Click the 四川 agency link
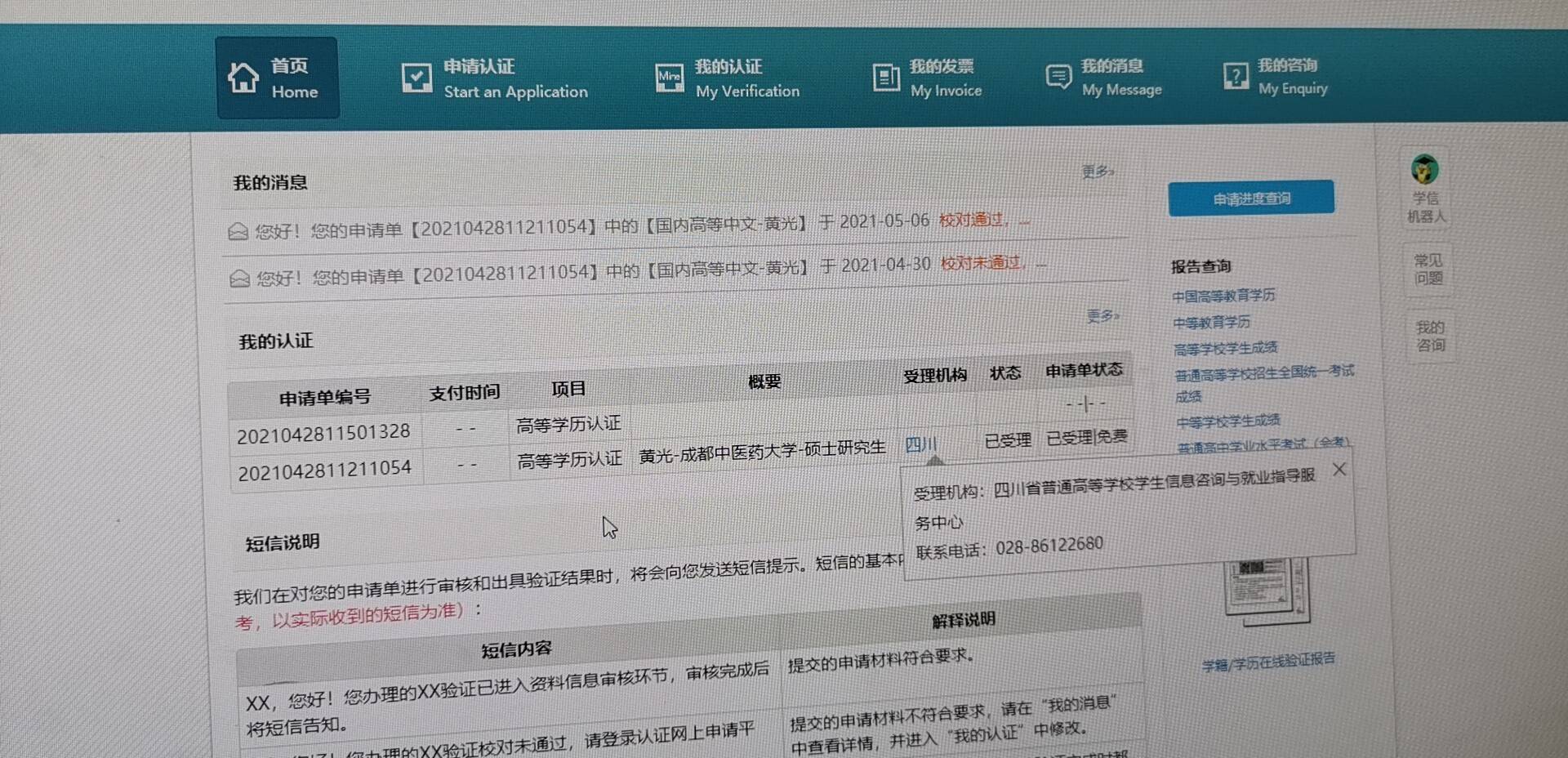 point(920,444)
